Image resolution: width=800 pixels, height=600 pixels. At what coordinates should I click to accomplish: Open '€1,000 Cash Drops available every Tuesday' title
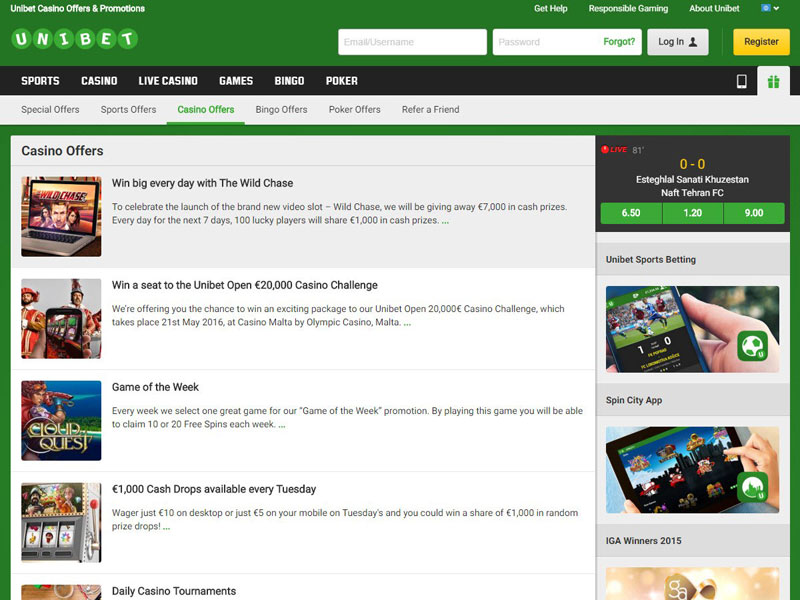coord(214,489)
